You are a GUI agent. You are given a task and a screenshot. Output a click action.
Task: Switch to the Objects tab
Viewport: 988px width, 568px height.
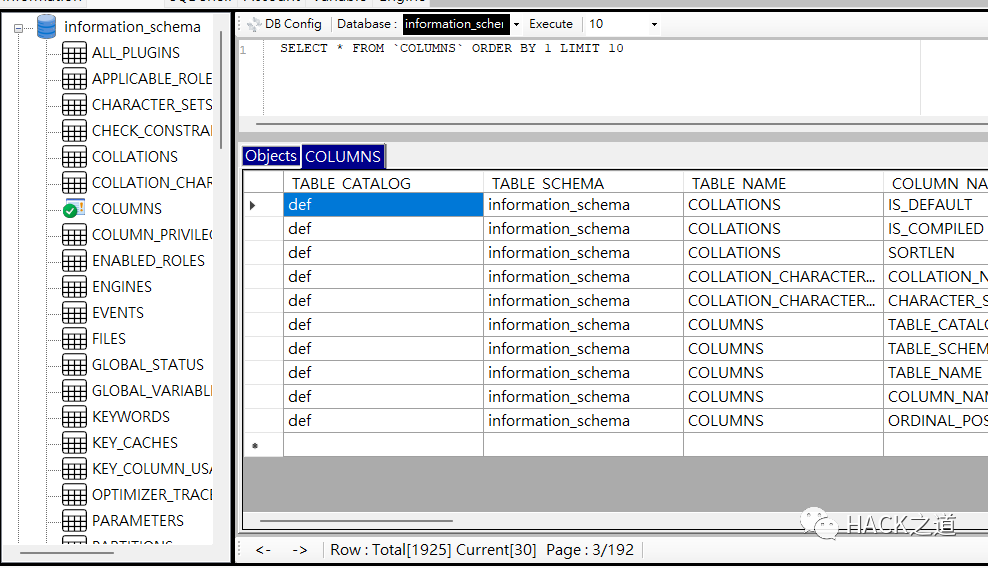click(271, 156)
